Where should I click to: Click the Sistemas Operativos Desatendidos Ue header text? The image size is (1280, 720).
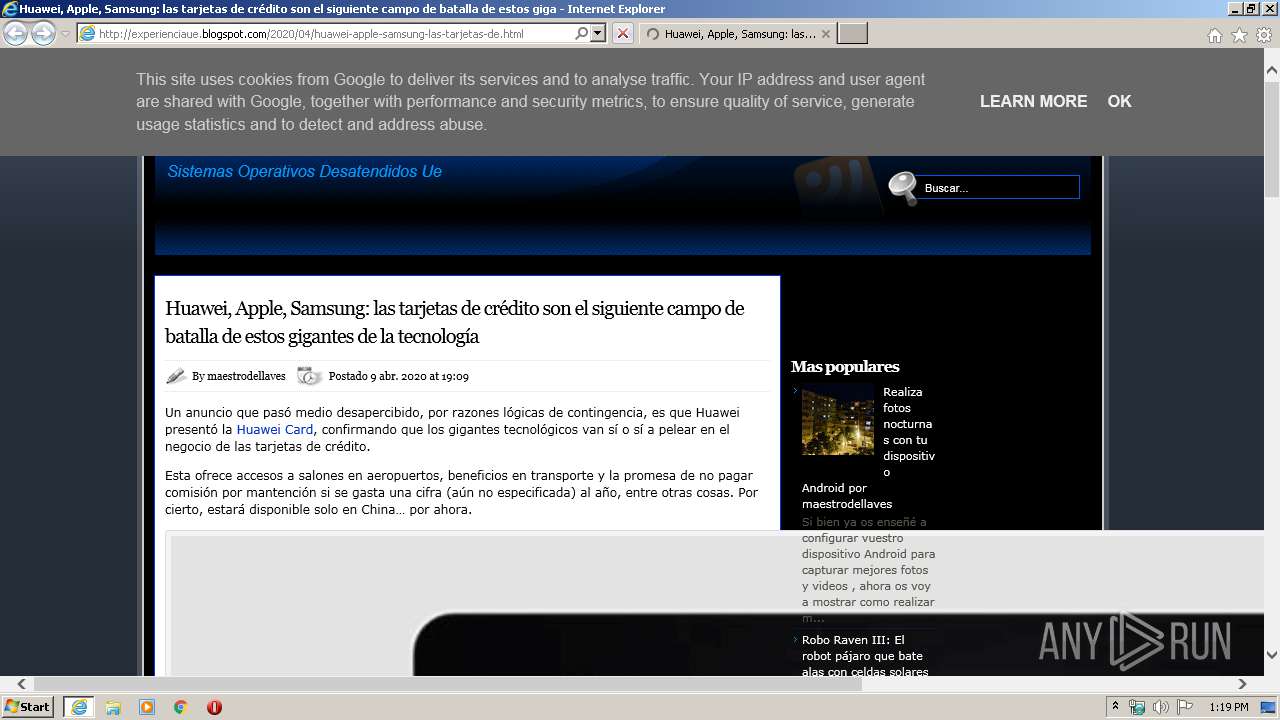[304, 171]
